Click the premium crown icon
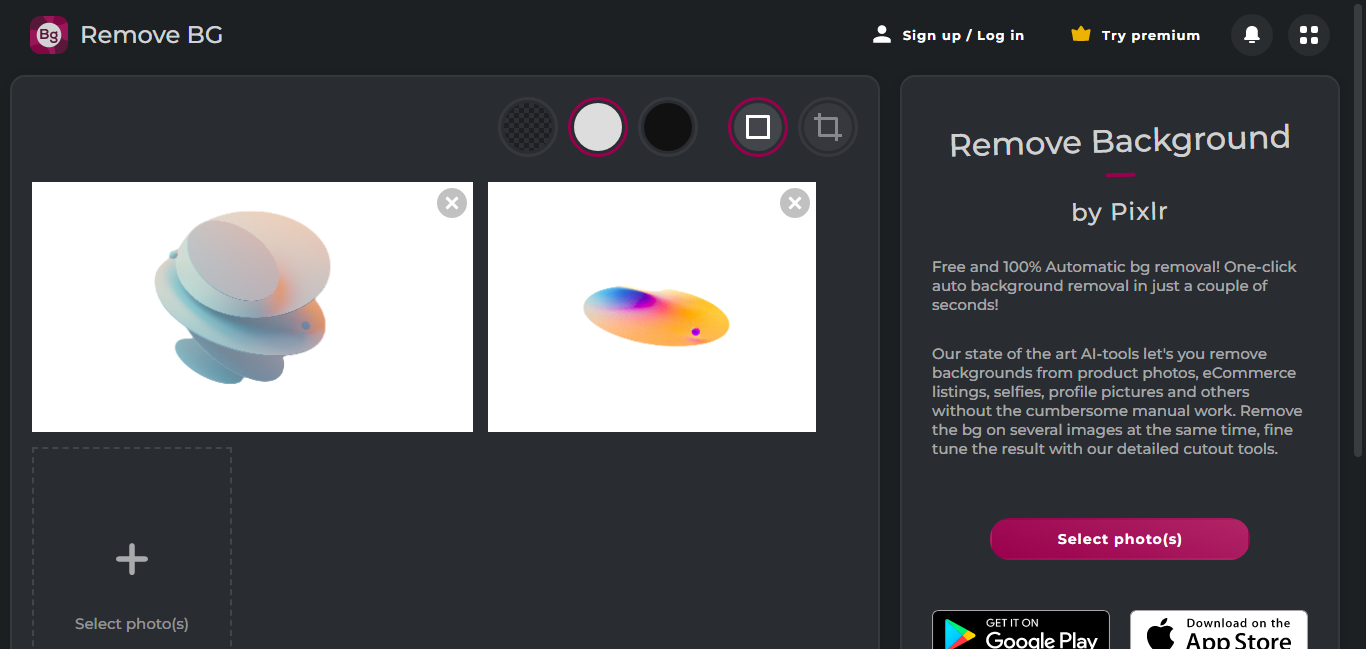Viewport: 1366px width, 649px height. [x=1080, y=34]
